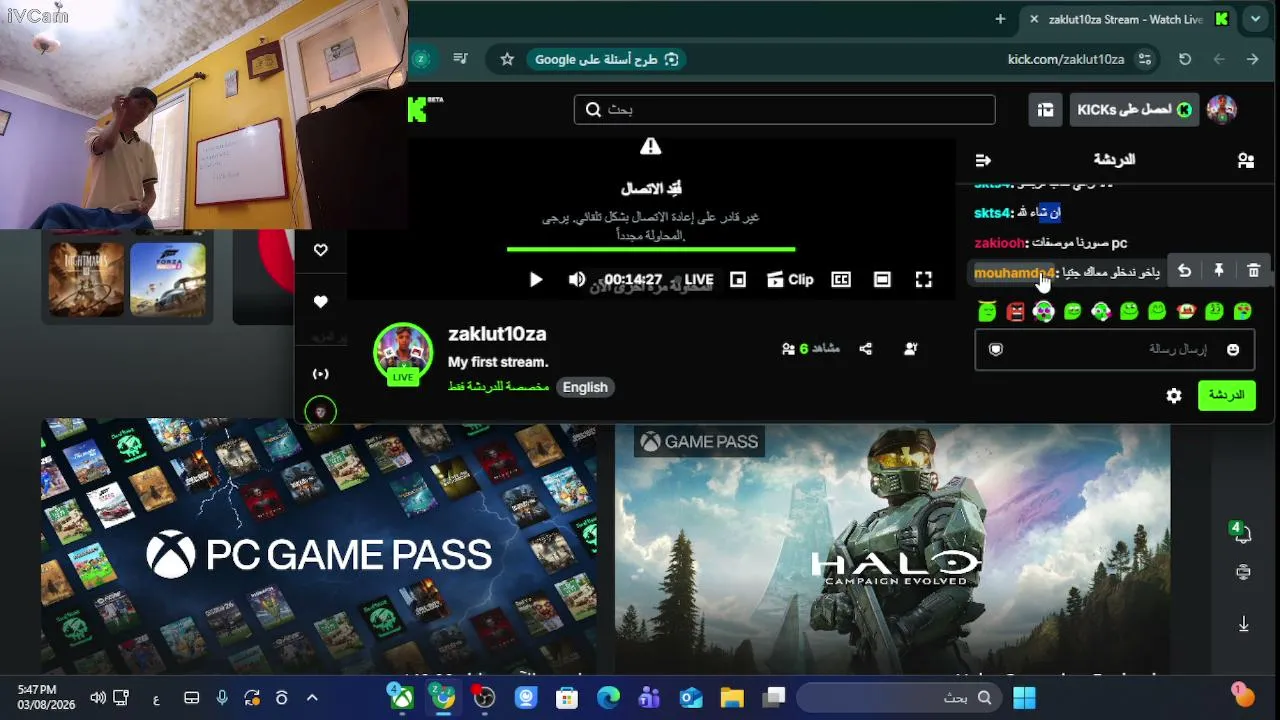
Task: Open Outlook in taskbar
Action: tap(690, 698)
